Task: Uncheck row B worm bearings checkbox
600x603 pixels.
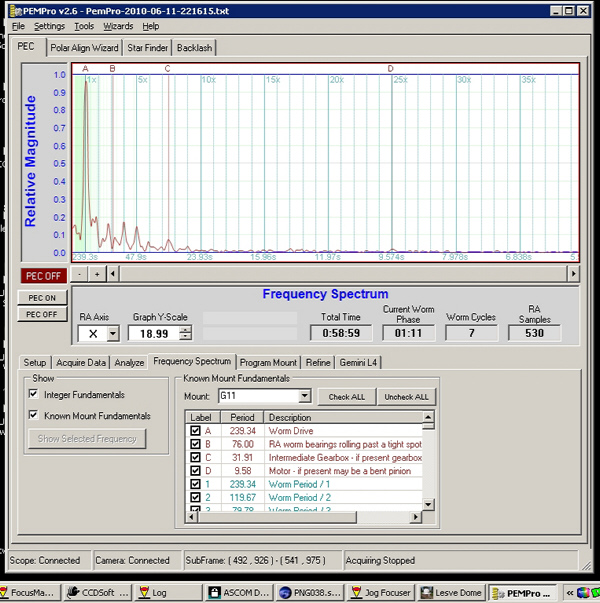Action: coord(195,444)
